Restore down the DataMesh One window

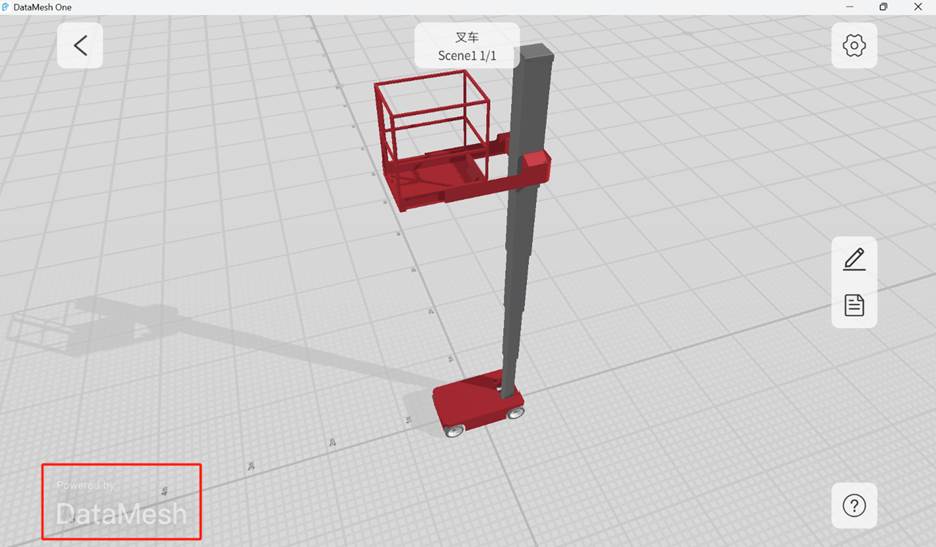(883, 7)
